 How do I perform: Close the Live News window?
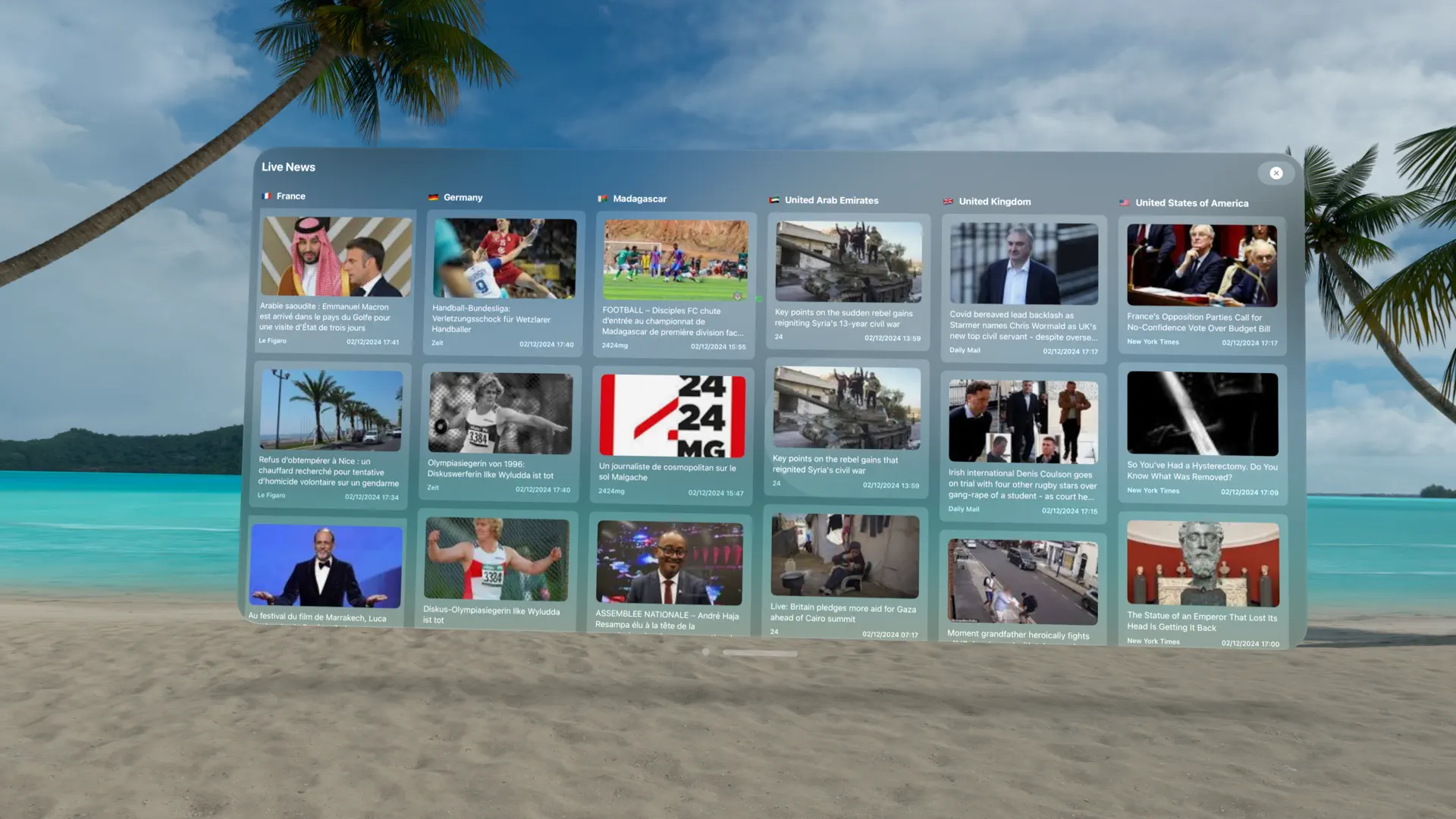tap(1276, 173)
